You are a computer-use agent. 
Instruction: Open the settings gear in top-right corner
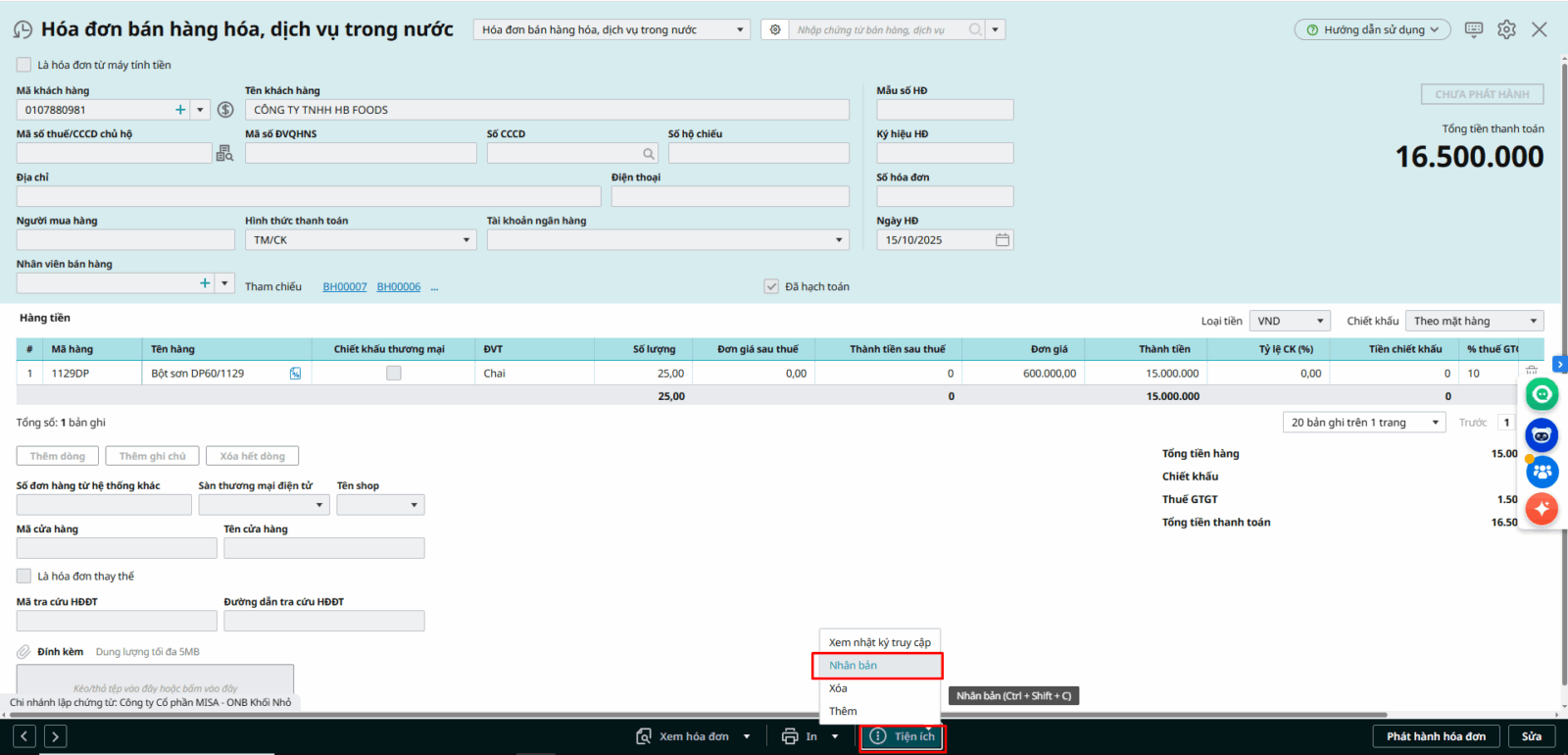coord(1506,29)
